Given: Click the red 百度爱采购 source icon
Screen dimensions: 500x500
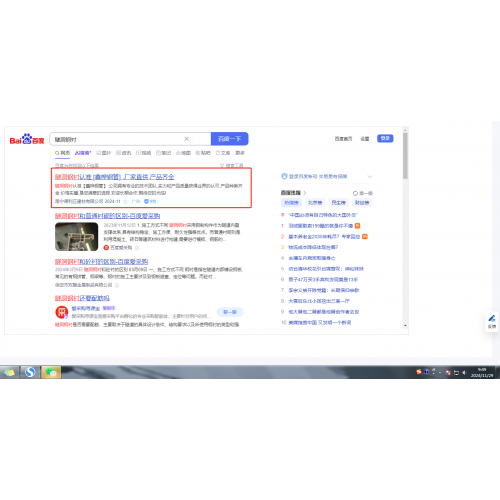Looking at the screenshot, I should point(106,247).
